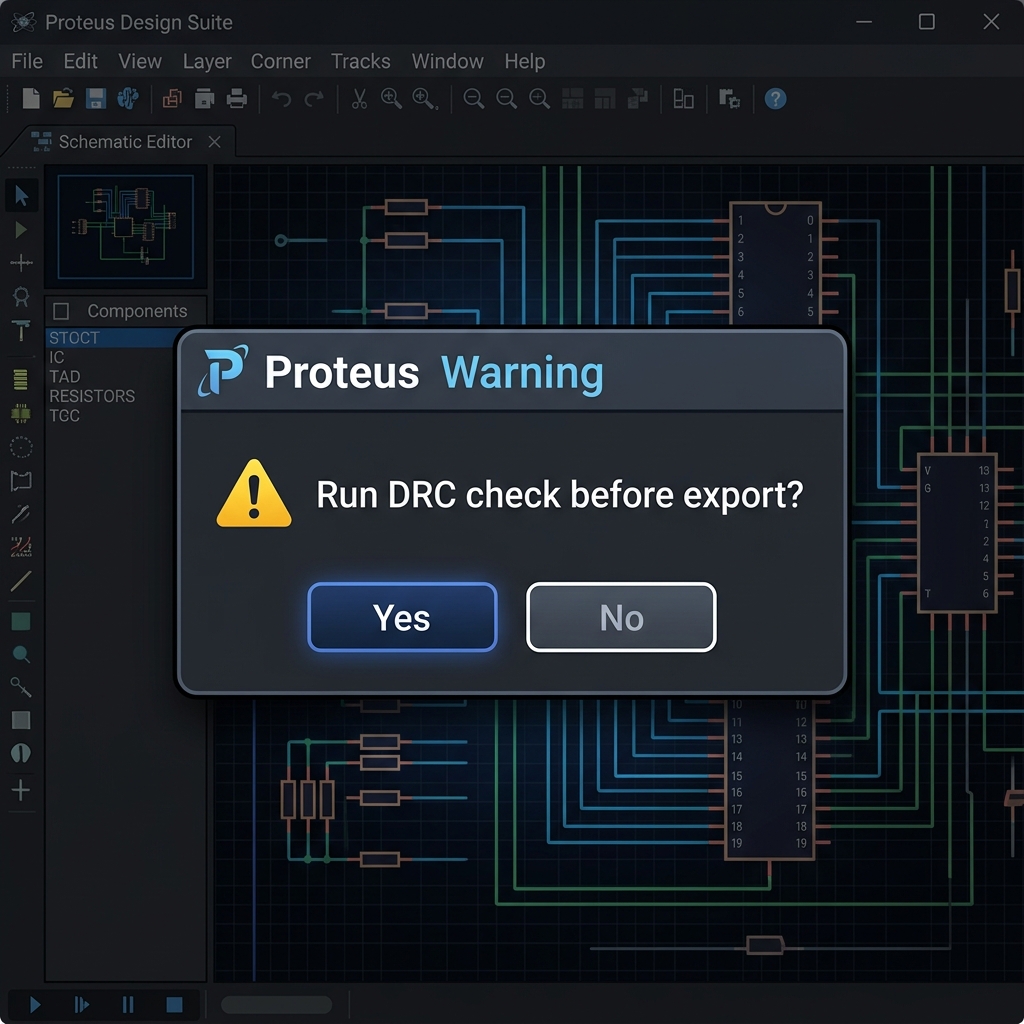Image resolution: width=1024 pixels, height=1024 pixels.
Task: Click the scissors cut icon
Action: coord(359,99)
